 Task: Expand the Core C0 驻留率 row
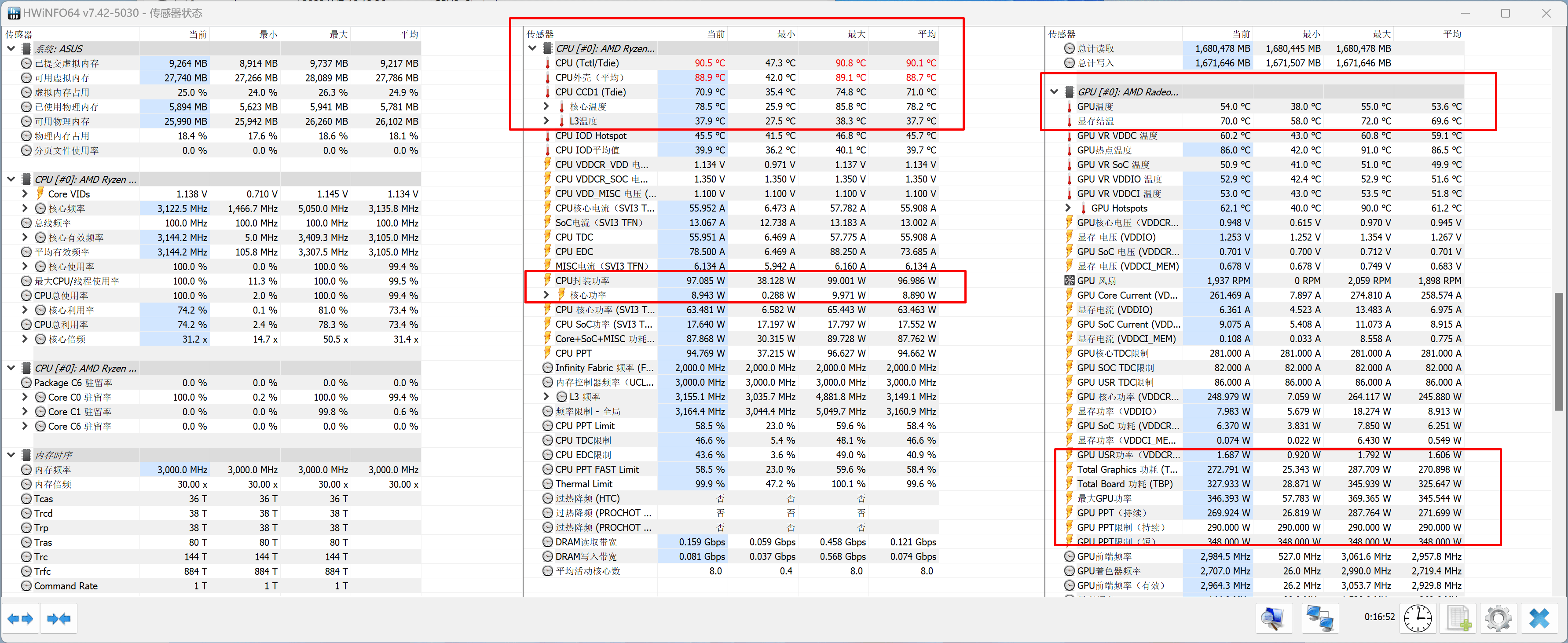pos(24,397)
